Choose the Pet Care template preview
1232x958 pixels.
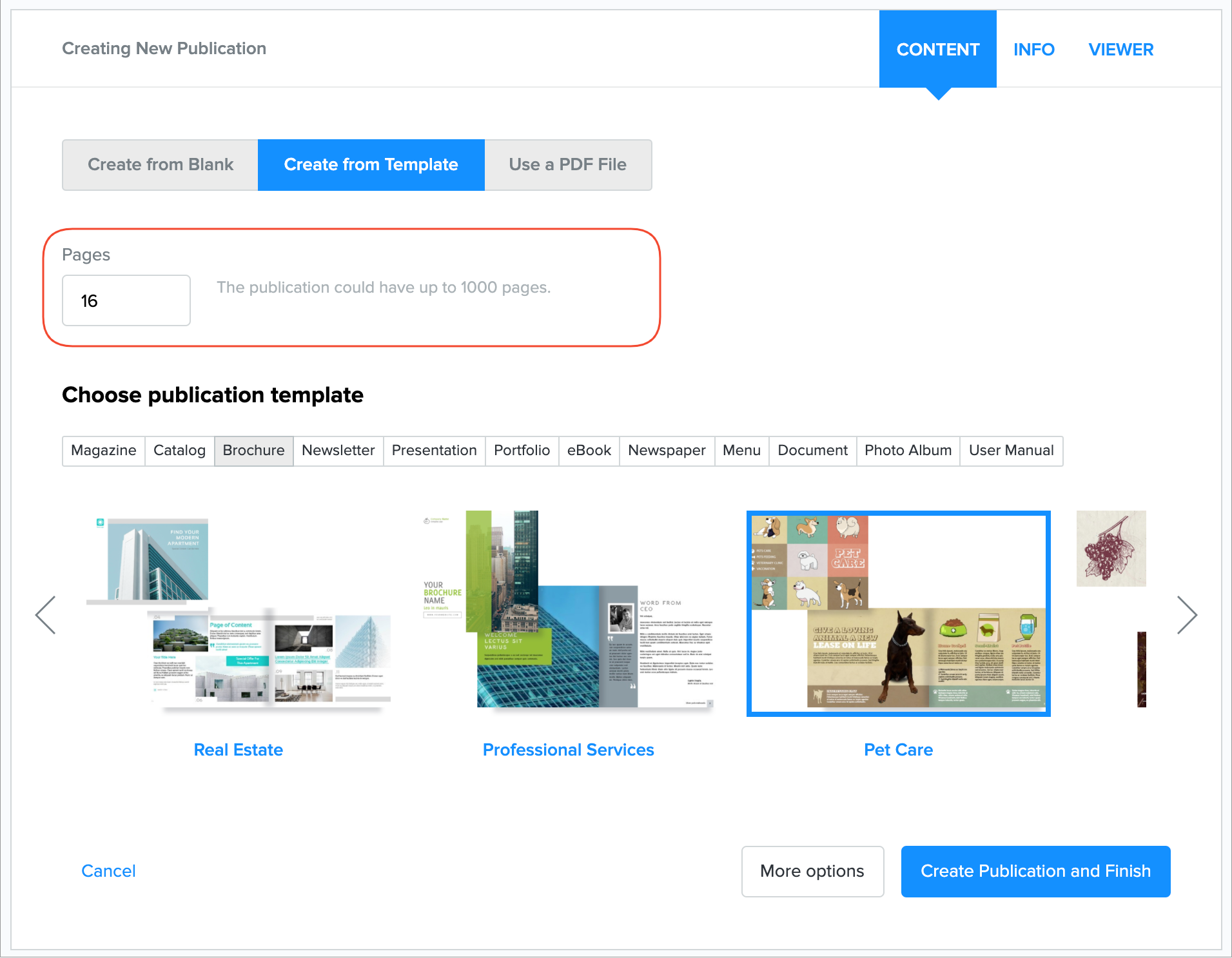898,614
